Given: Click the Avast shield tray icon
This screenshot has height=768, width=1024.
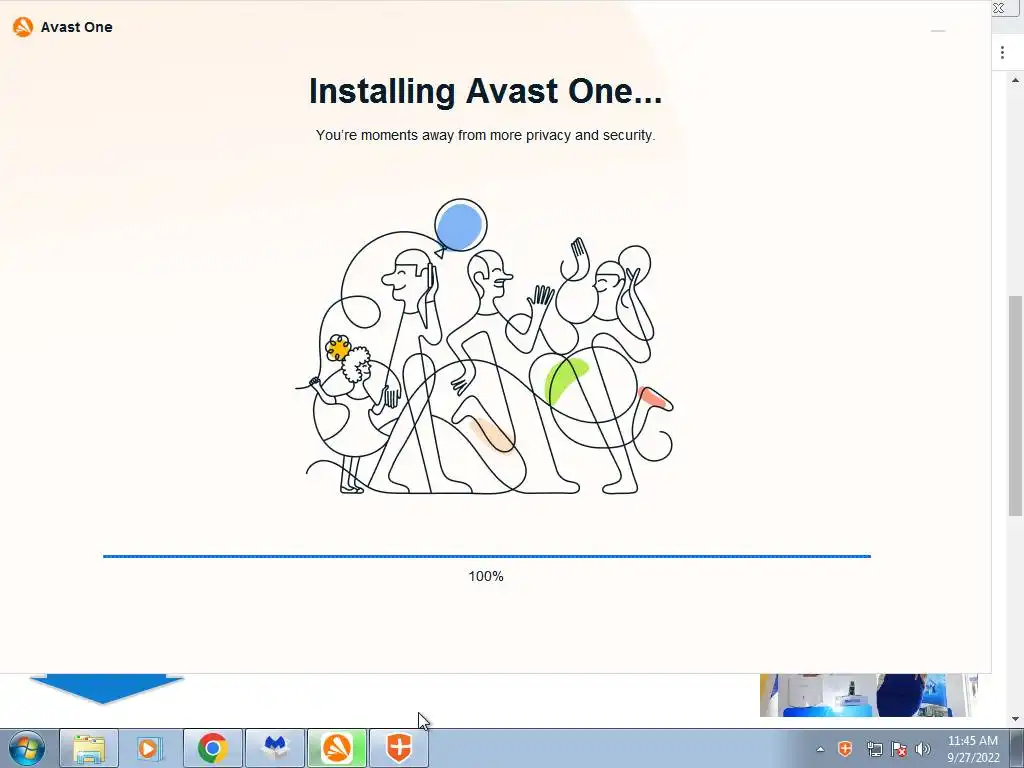Looking at the screenshot, I should tap(845, 748).
